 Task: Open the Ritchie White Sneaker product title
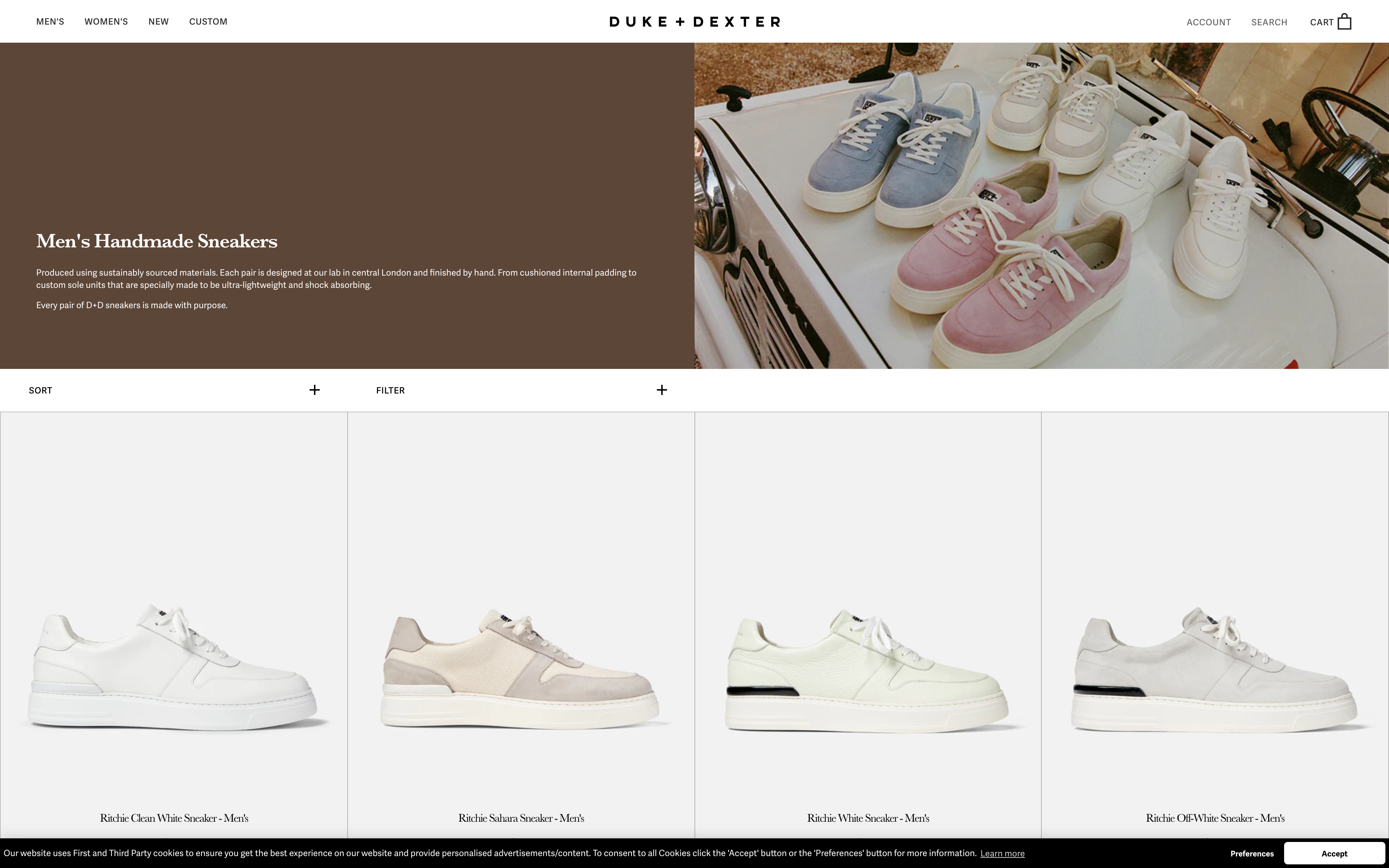[868, 818]
